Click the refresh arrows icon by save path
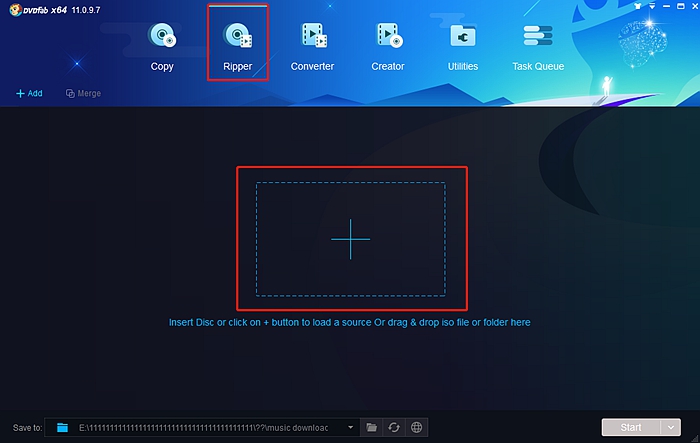Image resolution: width=700 pixels, height=443 pixels. [x=394, y=428]
